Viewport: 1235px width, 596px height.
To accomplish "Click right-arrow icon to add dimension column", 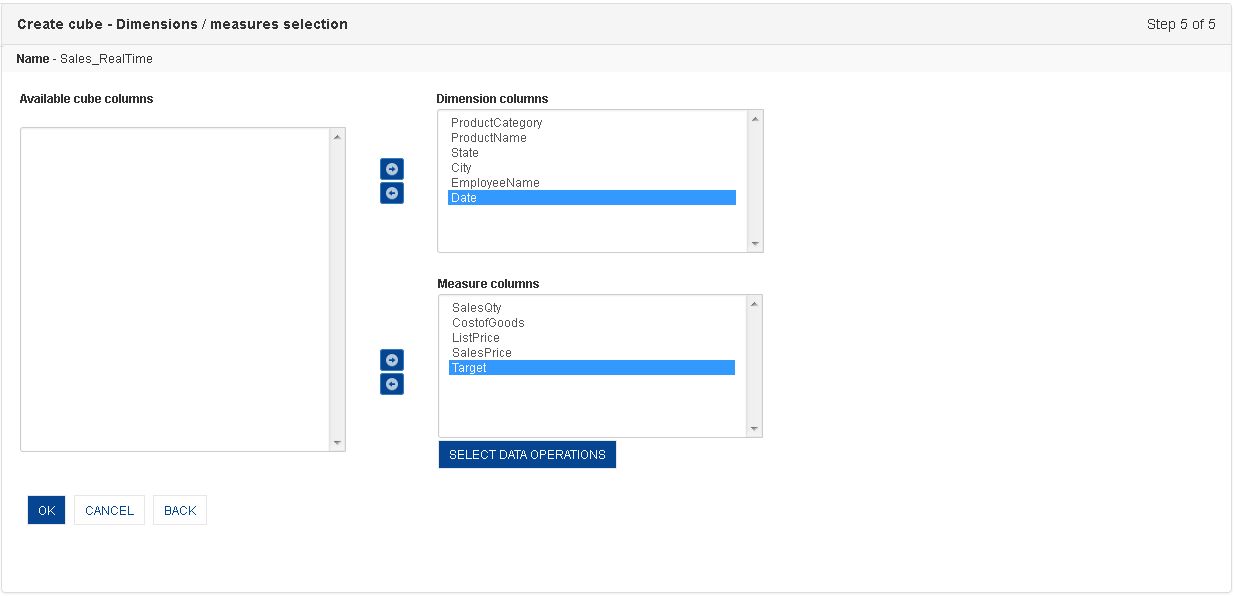I will point(392,169).
